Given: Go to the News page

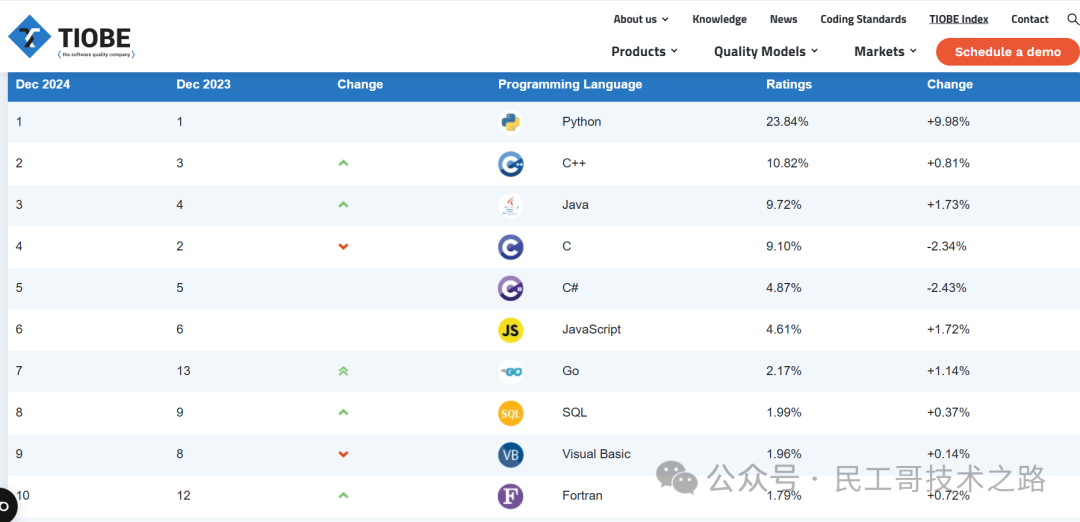Looking at the screenshot, I should pyautogui.click(x=783, y=19).
